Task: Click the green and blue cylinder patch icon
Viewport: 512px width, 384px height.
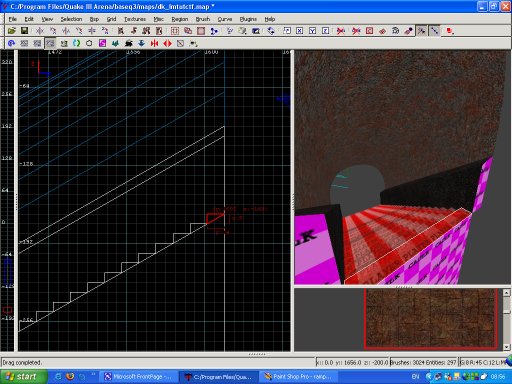Action: pos(76,43)
